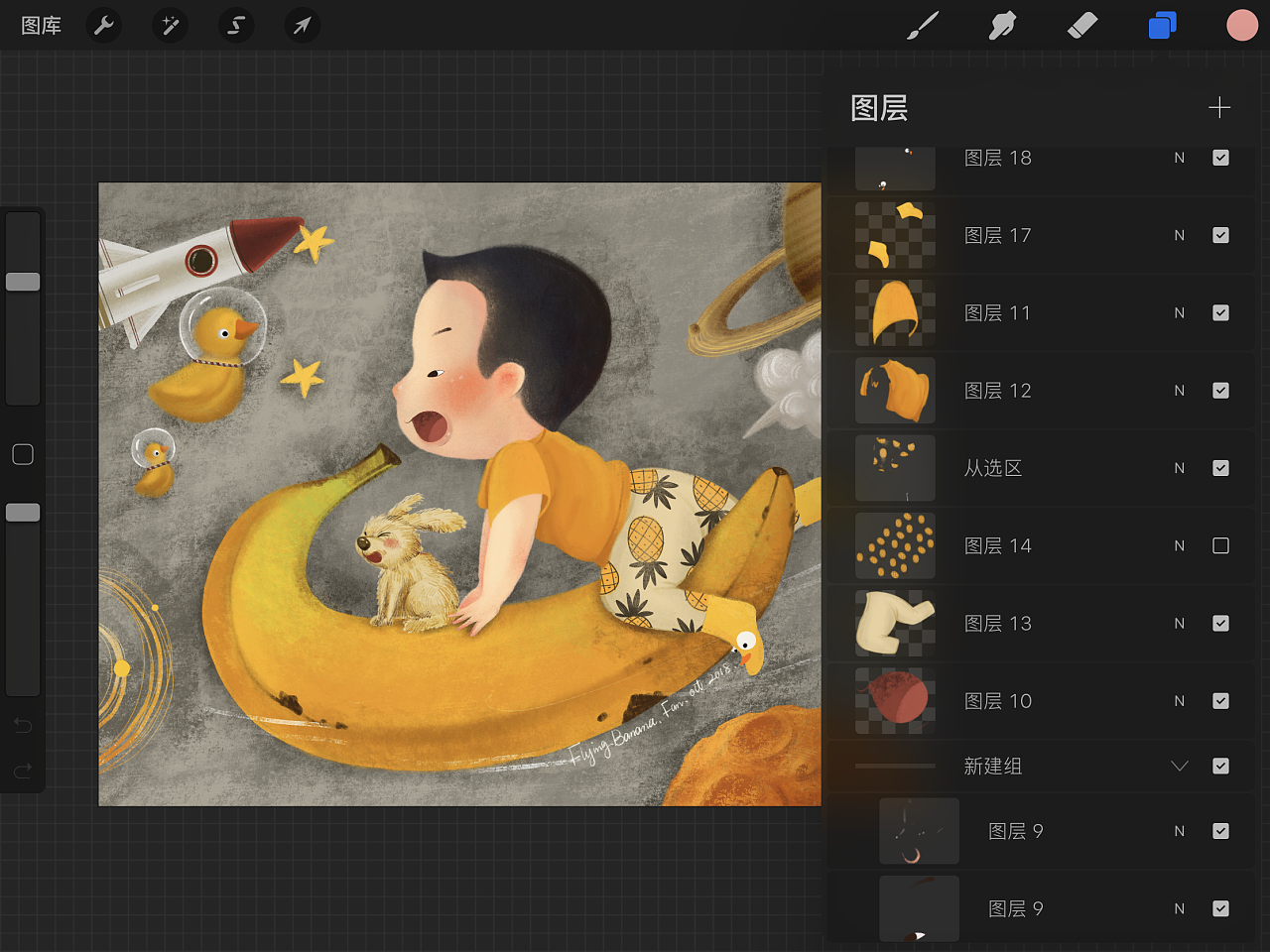Select the 图层 13 layer thumbnail

pyautogui.click(x=895, y=623)
